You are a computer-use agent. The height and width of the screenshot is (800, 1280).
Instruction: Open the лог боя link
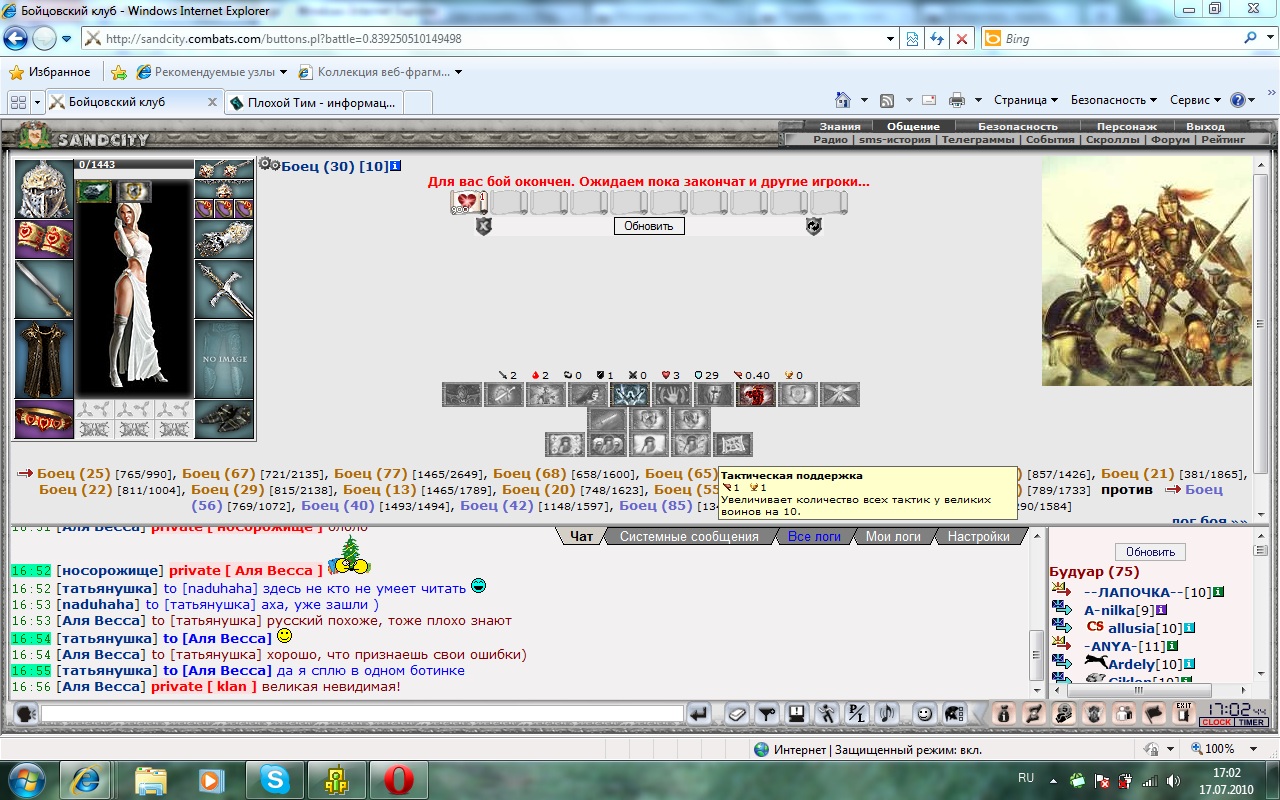pos(1209,521)
